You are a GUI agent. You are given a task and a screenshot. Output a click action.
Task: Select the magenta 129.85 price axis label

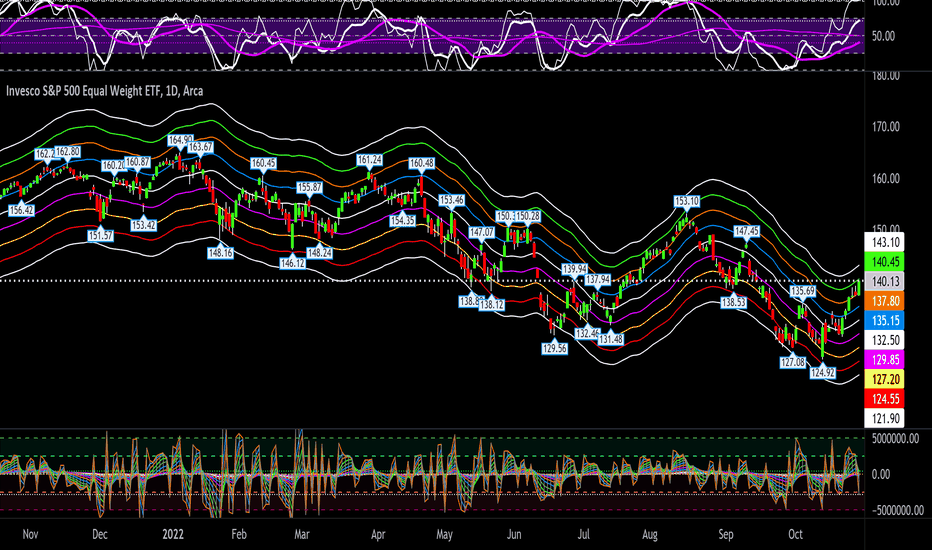point(884,360)
